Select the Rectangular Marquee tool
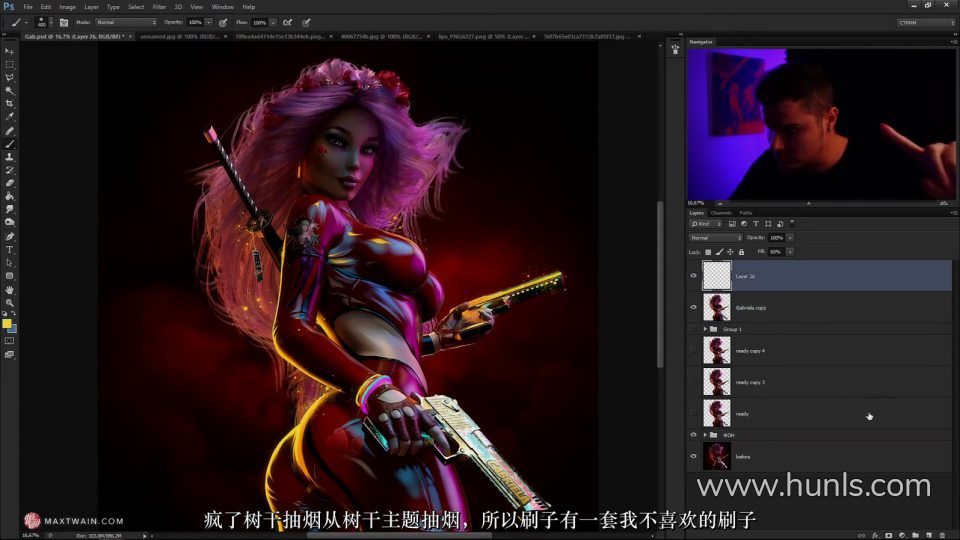 pos(9,64)
